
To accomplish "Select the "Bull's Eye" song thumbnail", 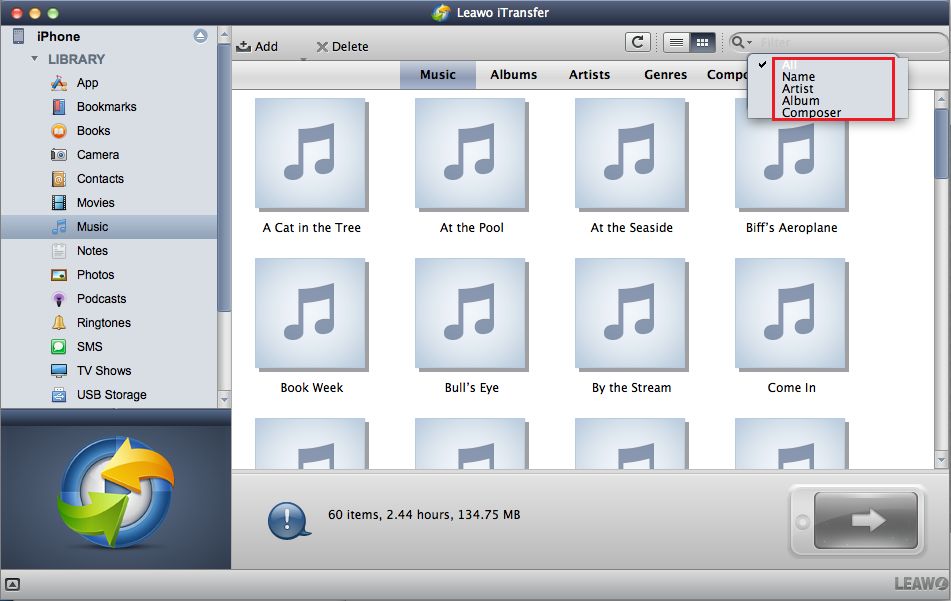I will tap(471, 313).
